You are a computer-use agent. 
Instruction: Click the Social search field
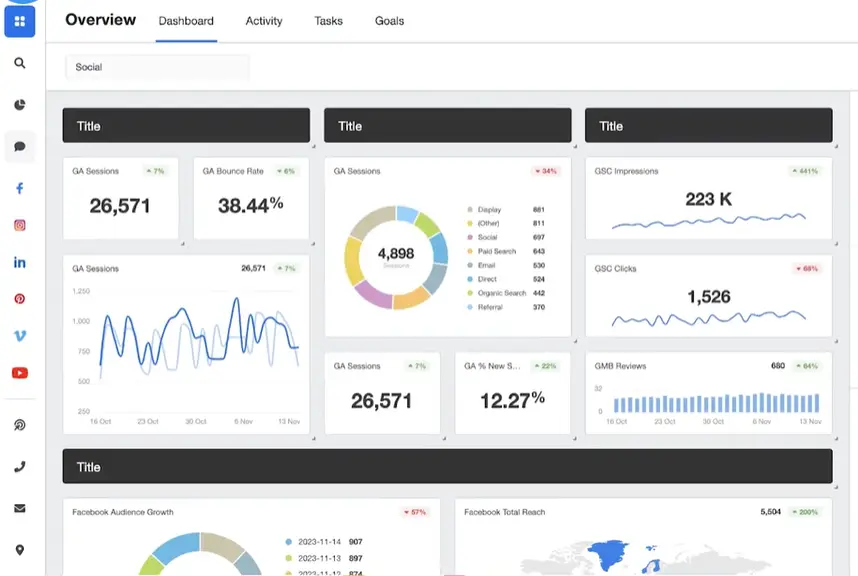coord(157,67)
